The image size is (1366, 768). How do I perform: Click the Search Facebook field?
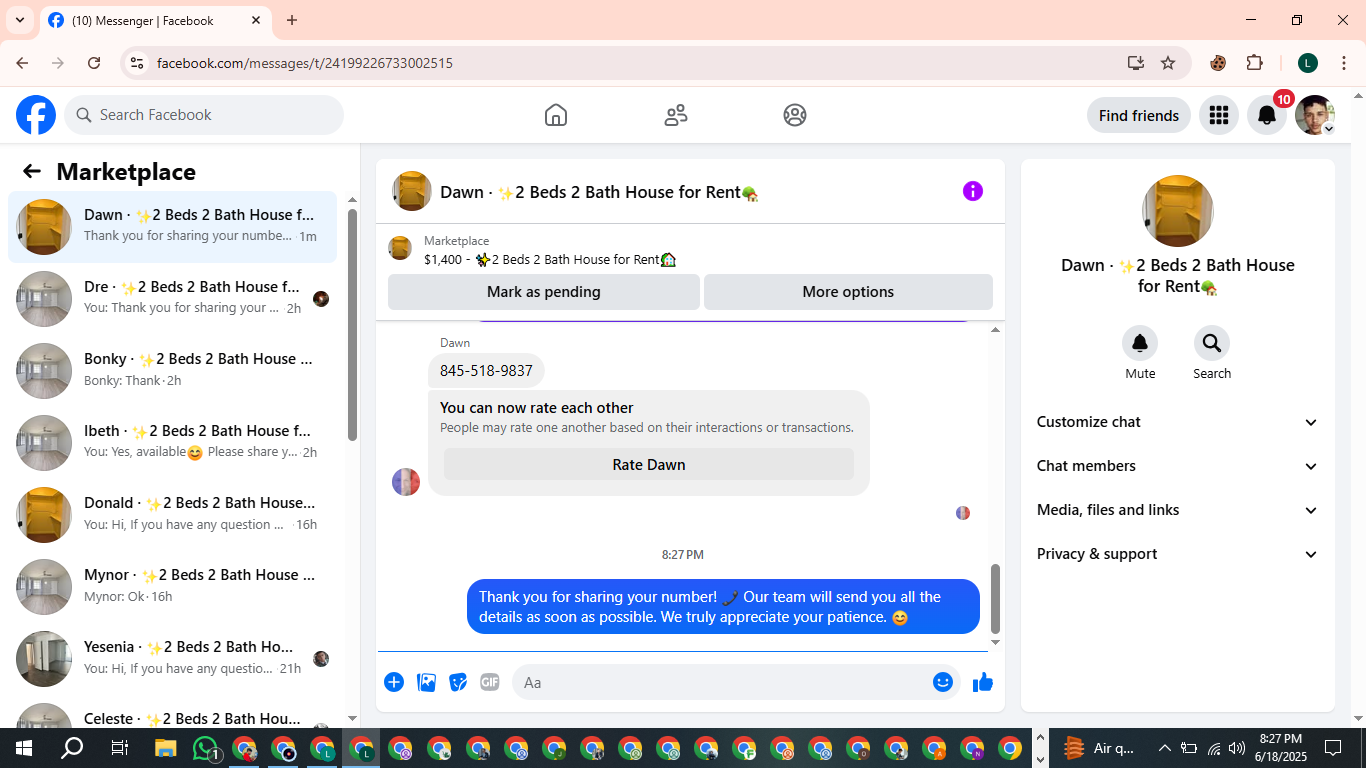click(204, 115)
